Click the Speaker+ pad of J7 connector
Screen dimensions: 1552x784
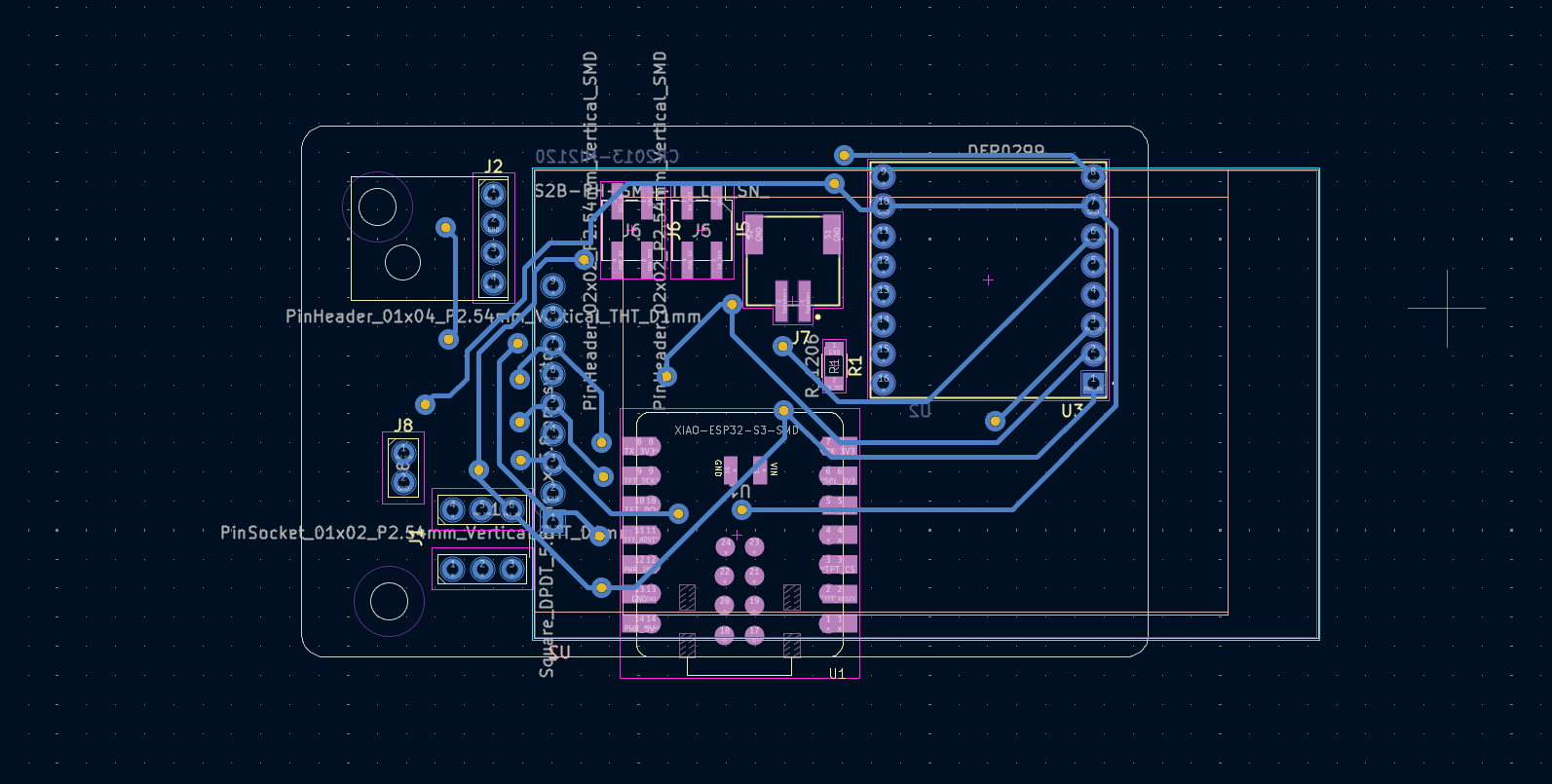pos(781,301)
